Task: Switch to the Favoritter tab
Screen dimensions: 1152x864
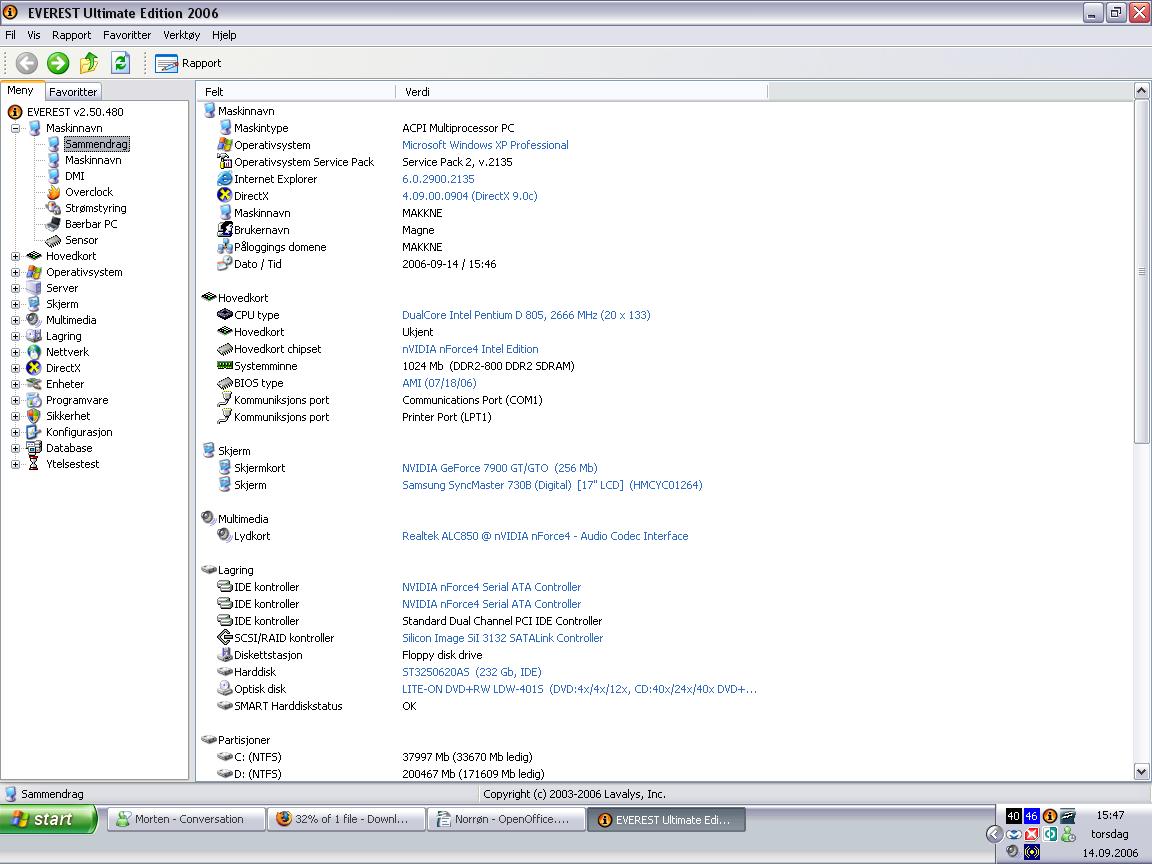Action: tap(73, 92)
